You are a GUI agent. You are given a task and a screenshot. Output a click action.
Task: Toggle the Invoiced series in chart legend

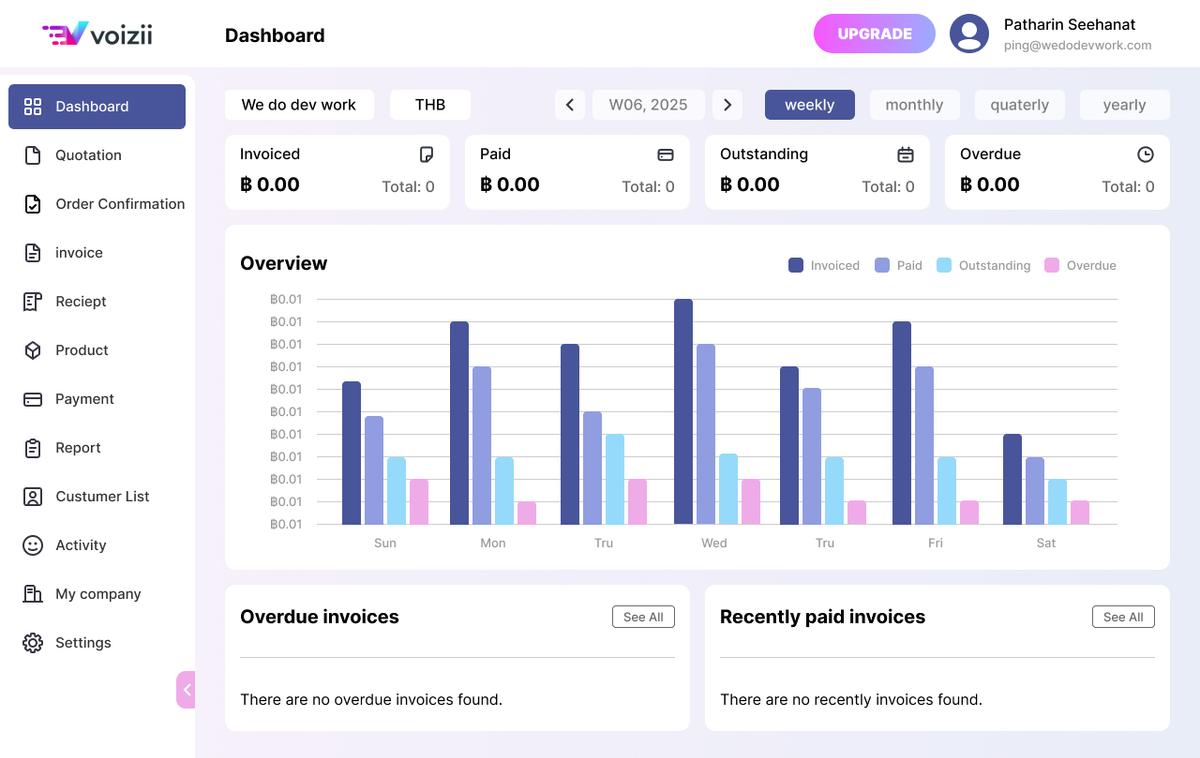[796, 265]
